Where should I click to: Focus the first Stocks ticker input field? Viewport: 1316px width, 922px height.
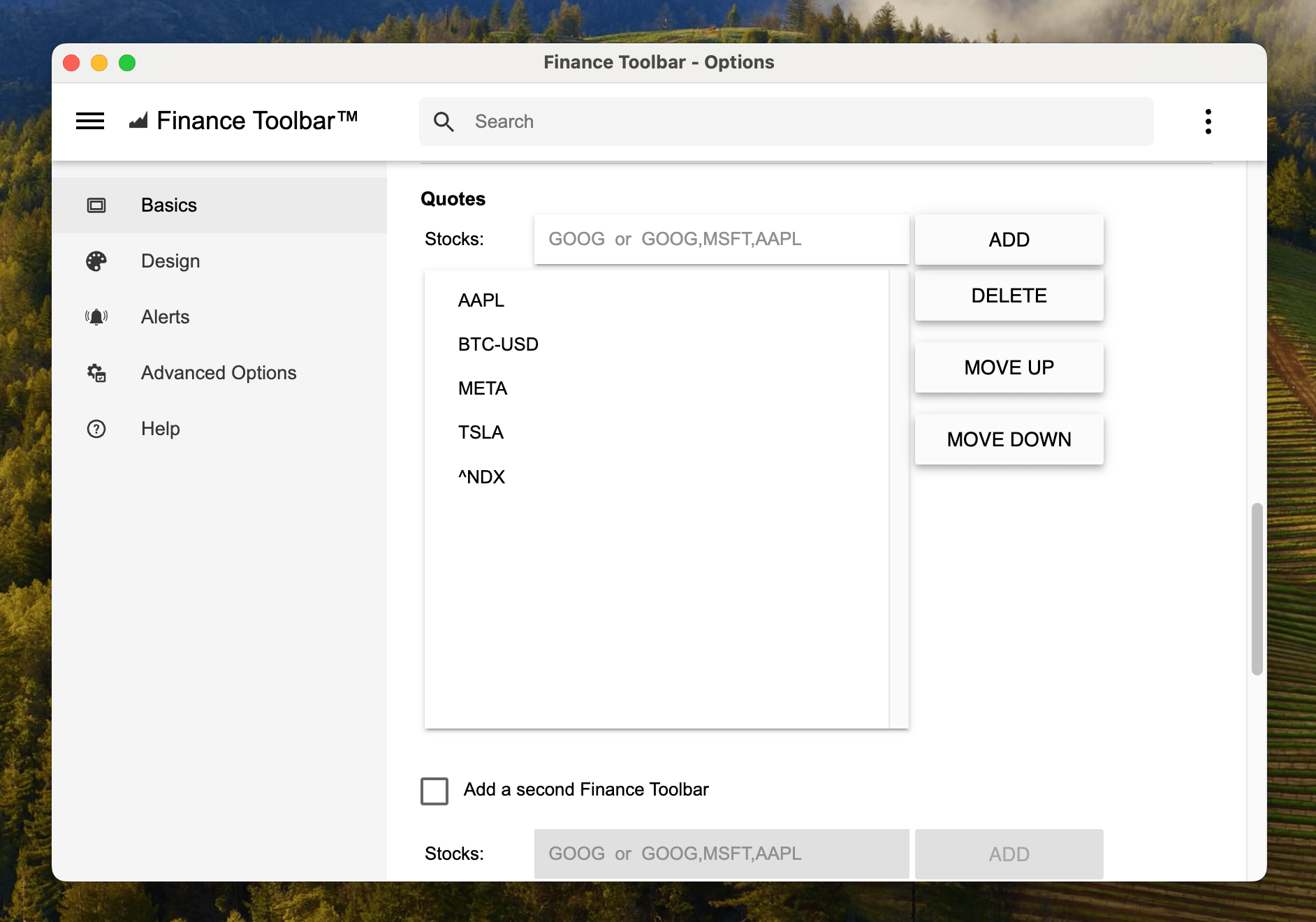pos(722,239)
